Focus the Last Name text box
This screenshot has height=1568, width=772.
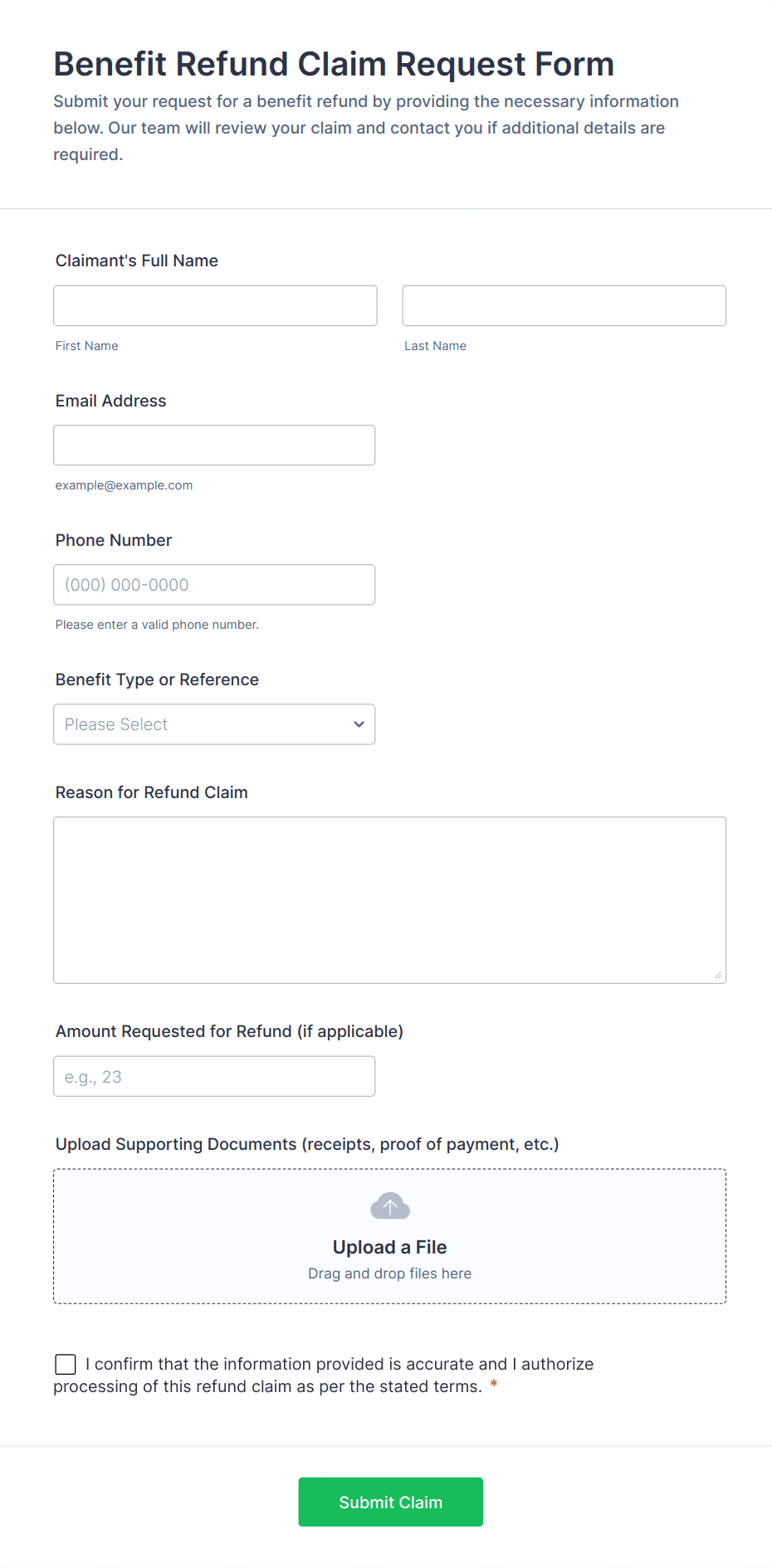click(564, 306)
